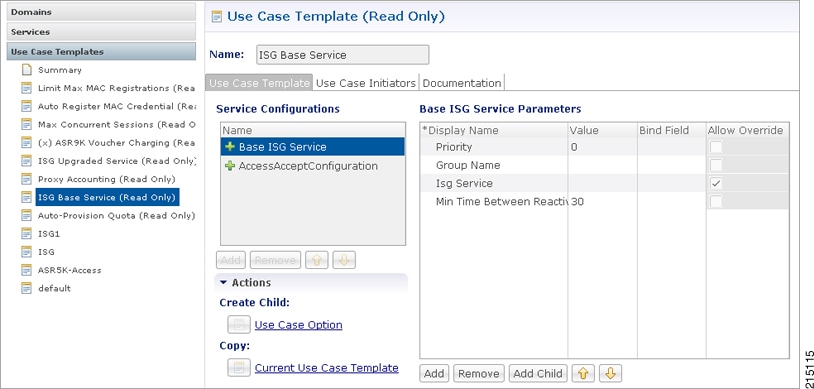The height and width of the screenshot is (389, 814).
Task: Click the Add Child button
Action: pos(537,373)
